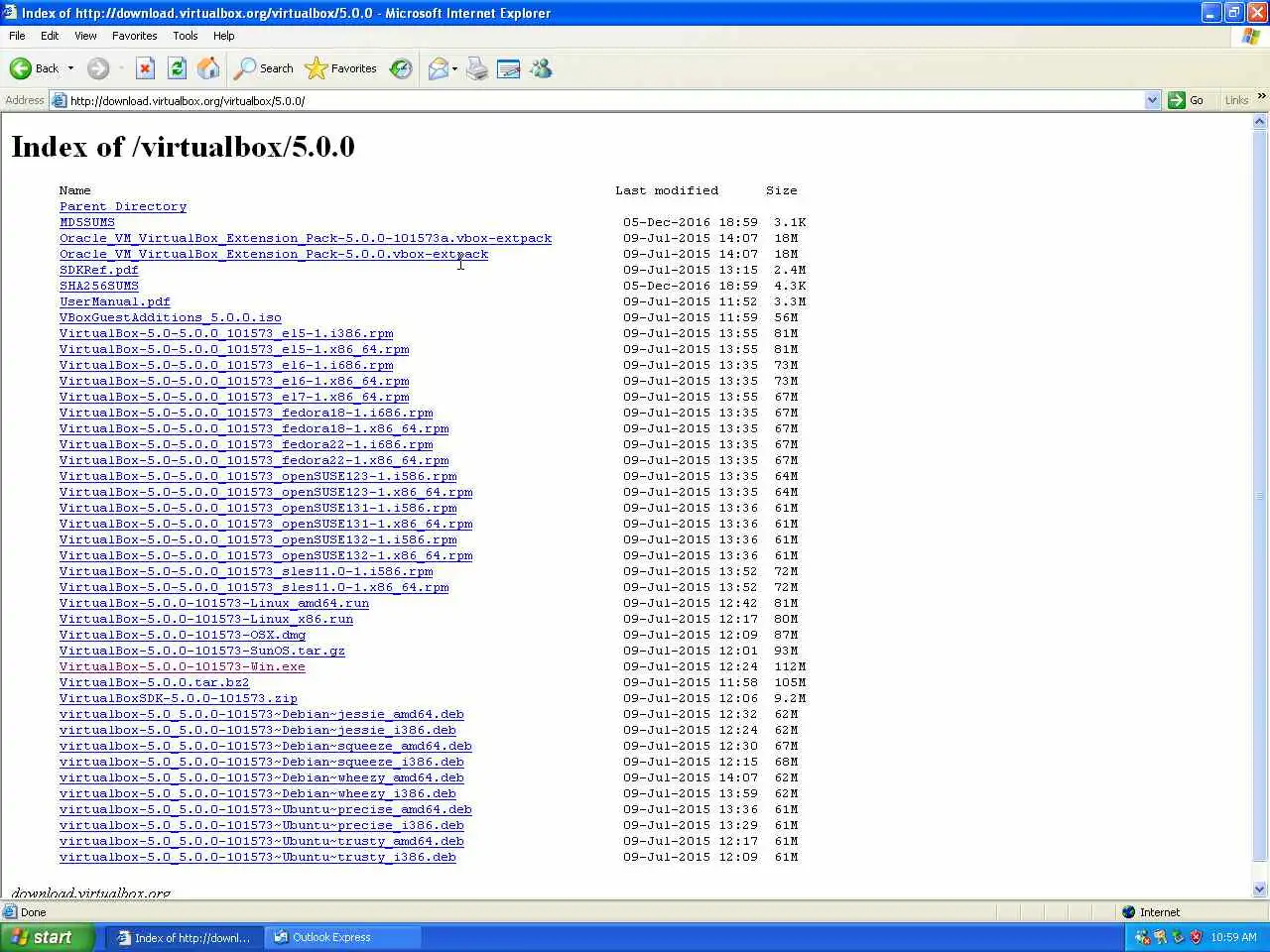Click the vertical scrollbar down arrow
Image resolution: width=1270 pixels, height=952 pixels.
(x=1260, y=890)
